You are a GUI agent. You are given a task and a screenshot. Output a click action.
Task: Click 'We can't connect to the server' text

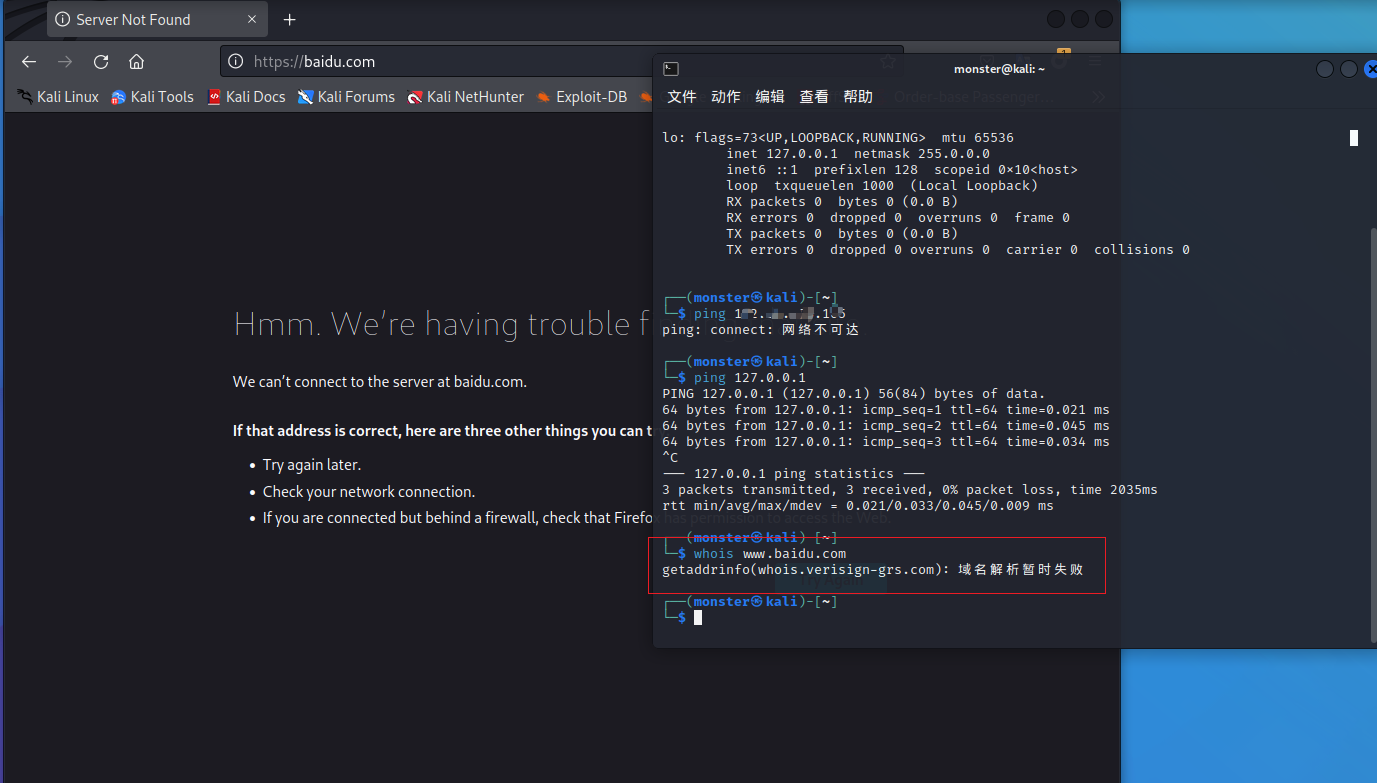(380, 382)
